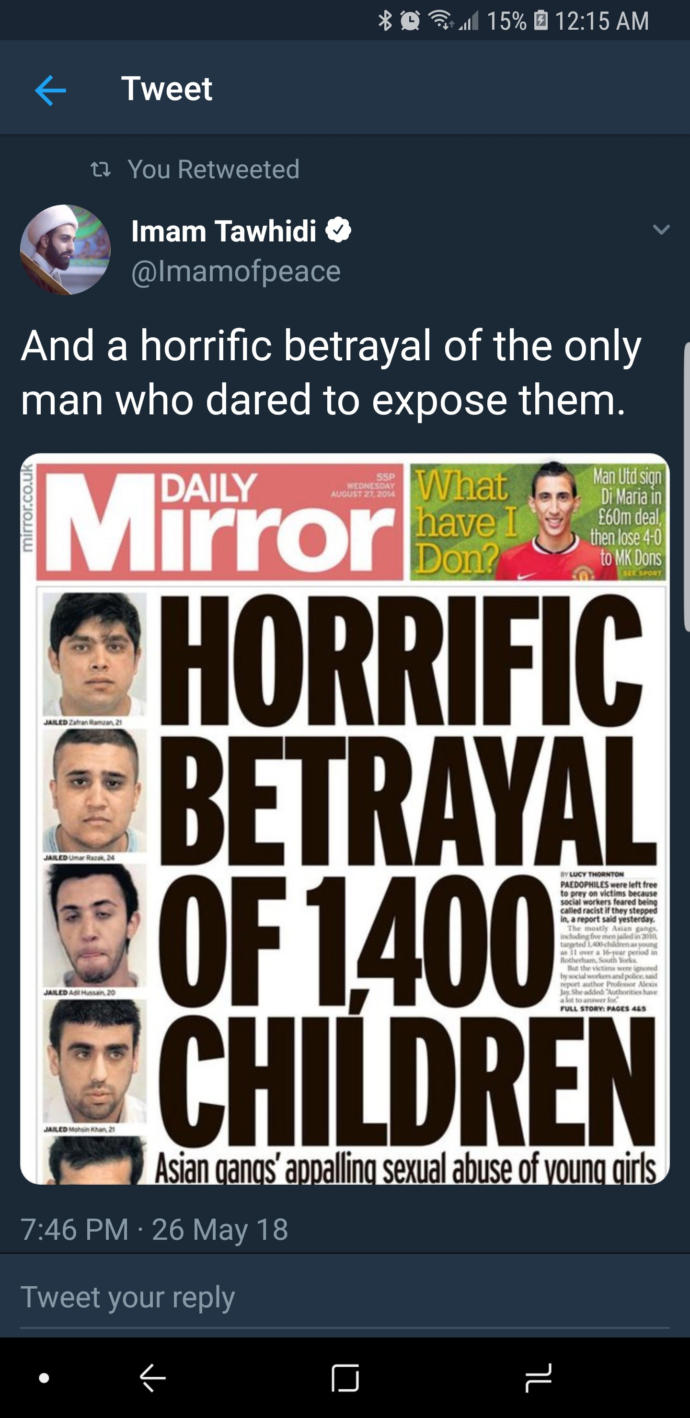The height and width of the screenshot is (1418, 690).
Task: Tap the Tweet your reply field
Action: tap(345, 1297)
